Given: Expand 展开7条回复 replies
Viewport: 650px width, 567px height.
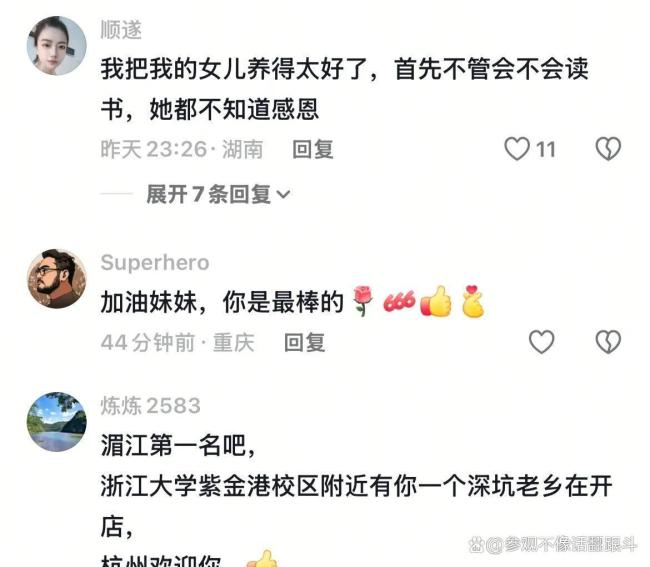Looking at the screenshot, I should tap(218, 194).
